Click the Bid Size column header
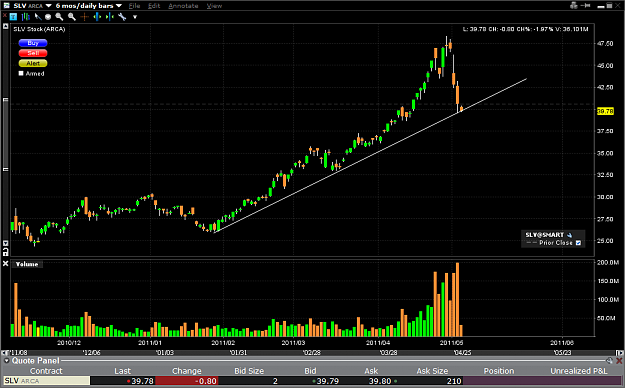This screenshot has width=625, height=388. pyautogui.click(x=249, y=371)
